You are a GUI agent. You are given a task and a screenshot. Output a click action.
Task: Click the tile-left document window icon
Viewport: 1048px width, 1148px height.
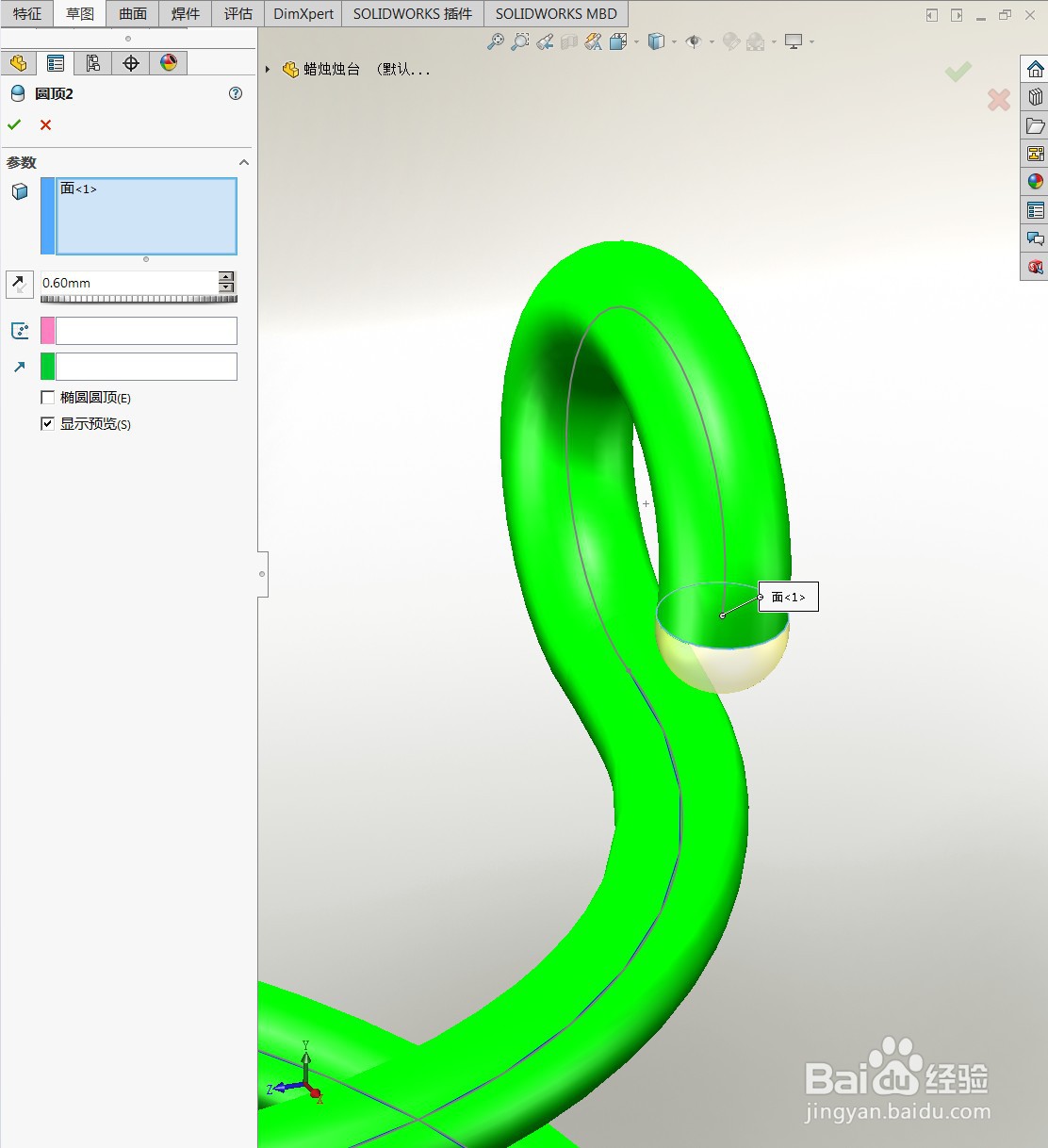click(932, 15)
